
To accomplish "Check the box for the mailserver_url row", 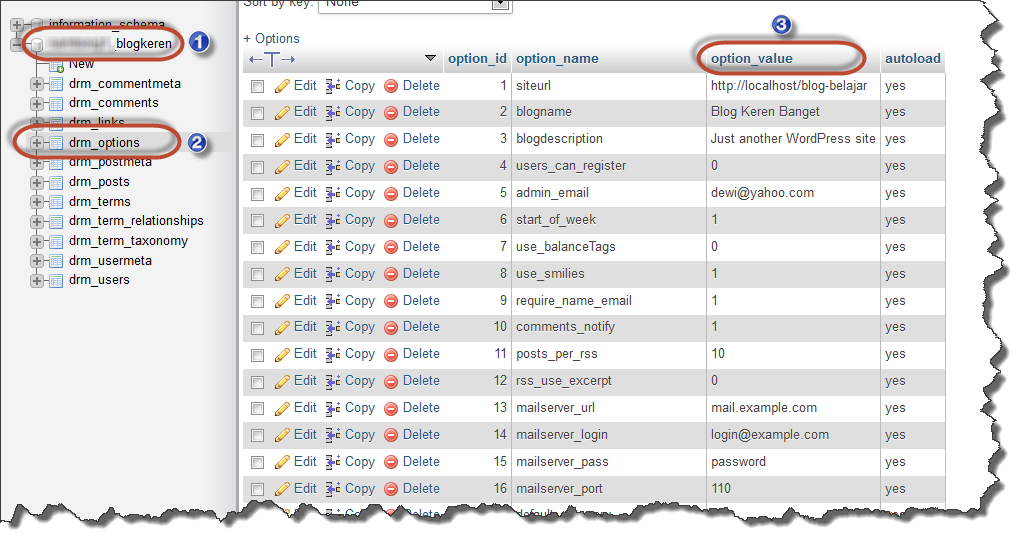I will (258, 409).
